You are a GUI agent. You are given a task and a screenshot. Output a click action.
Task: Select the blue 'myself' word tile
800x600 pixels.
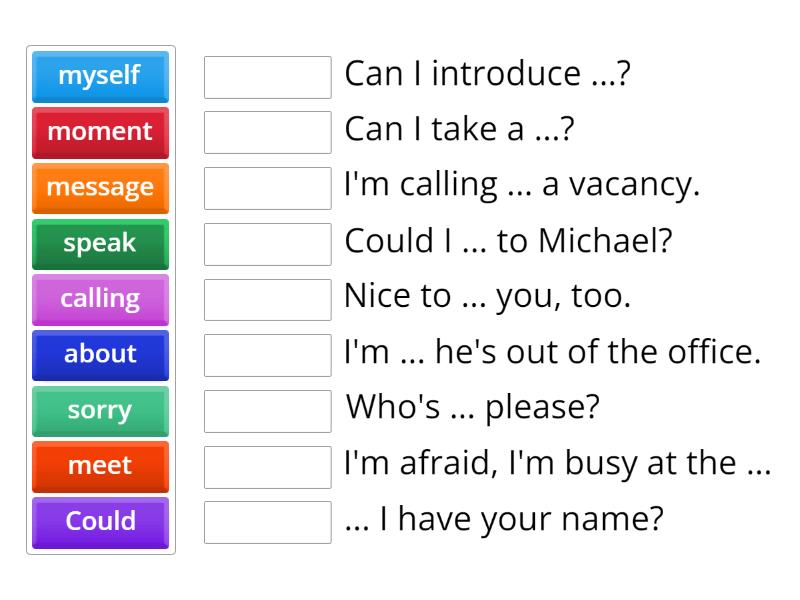click(x=100, y=76)
